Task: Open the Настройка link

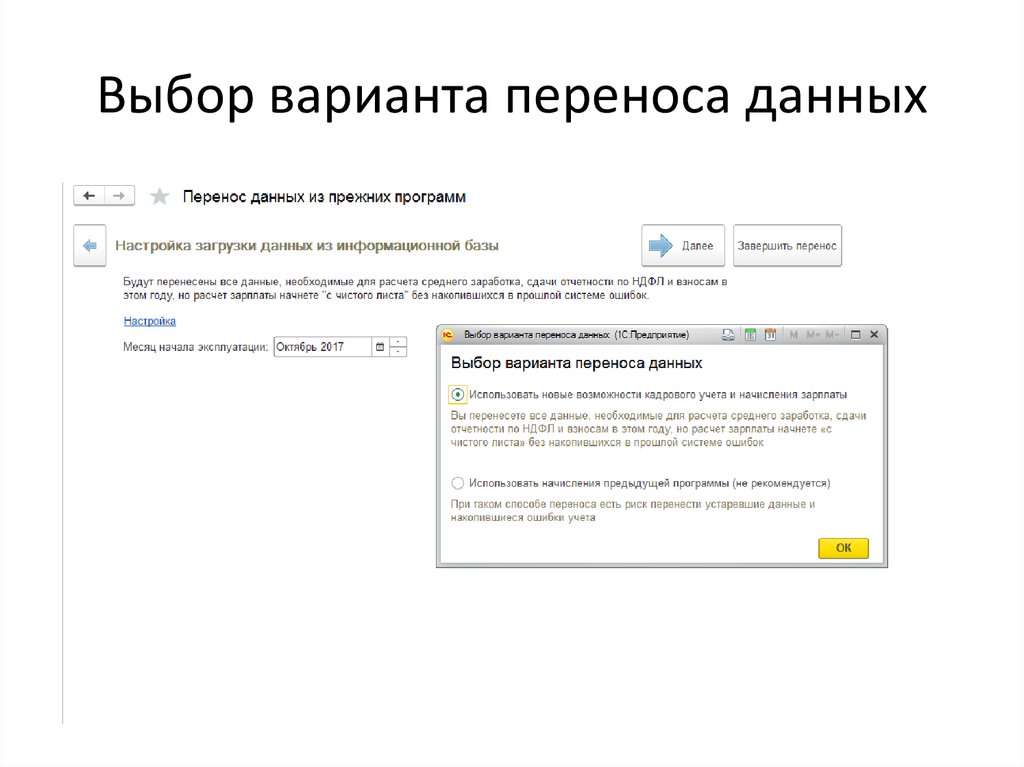Action: click(x=148, y=320)
